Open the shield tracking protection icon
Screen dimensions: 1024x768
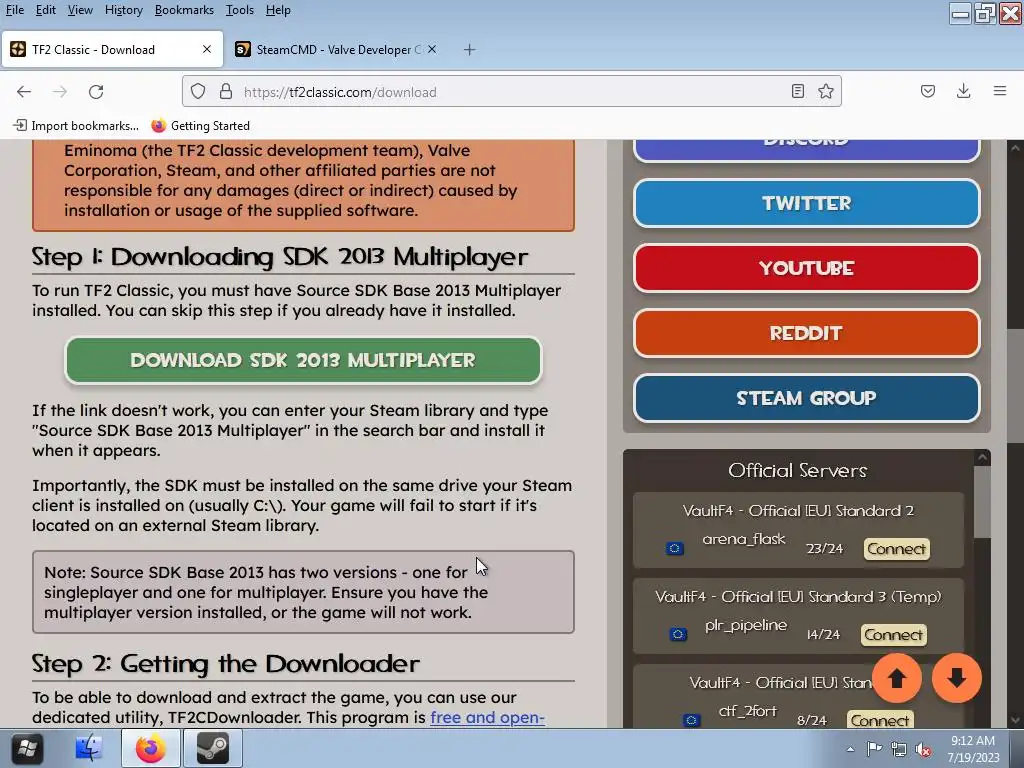(x=198, y=91)
